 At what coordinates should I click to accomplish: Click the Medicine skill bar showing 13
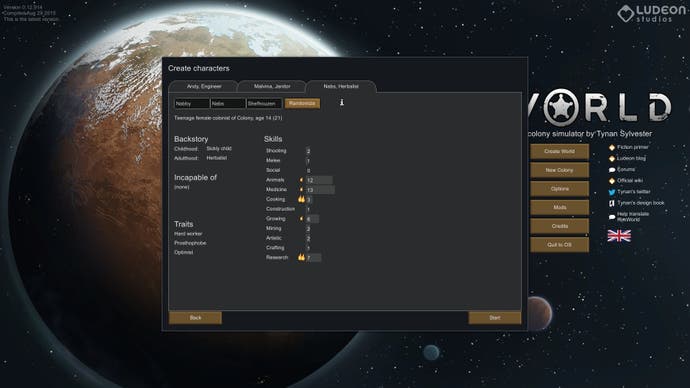tap(320, 190)
